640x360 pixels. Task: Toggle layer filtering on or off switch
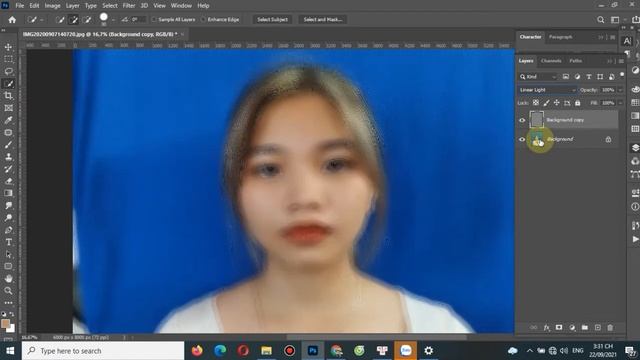click(x=622, y=75)
